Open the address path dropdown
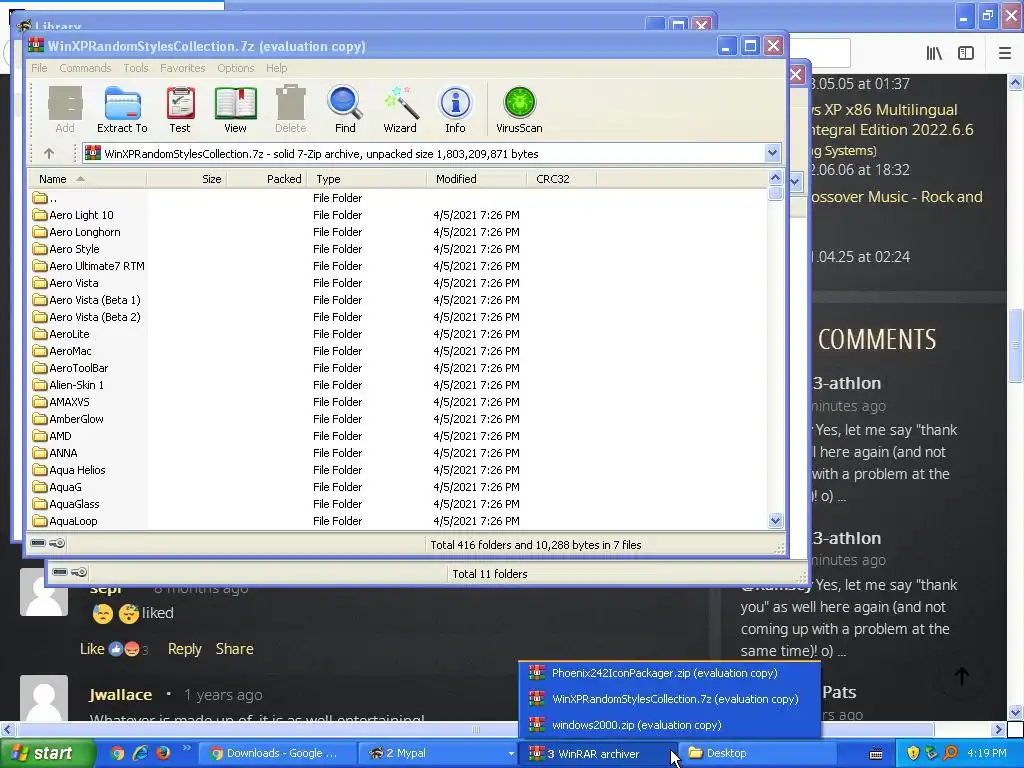 (773, 153)
